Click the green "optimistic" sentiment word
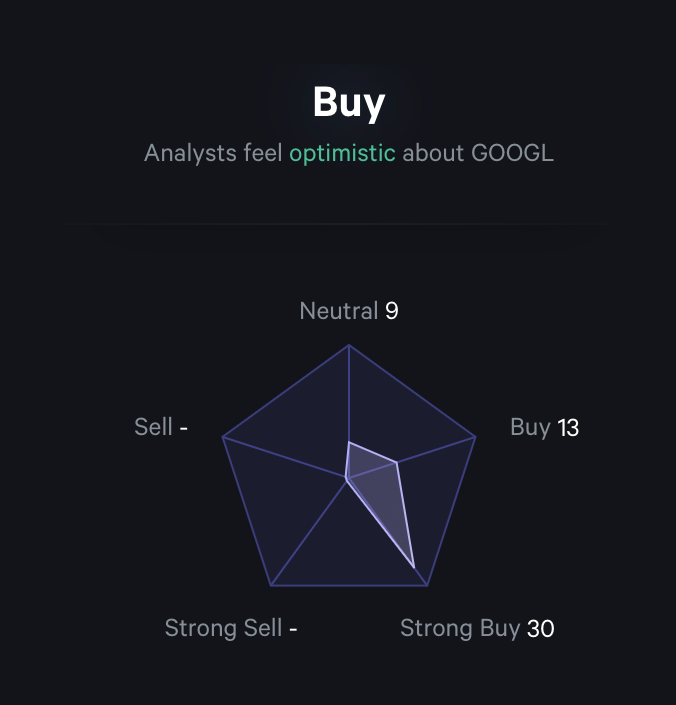This screenshot has width=676, height=705. click(x=342, y=153)
